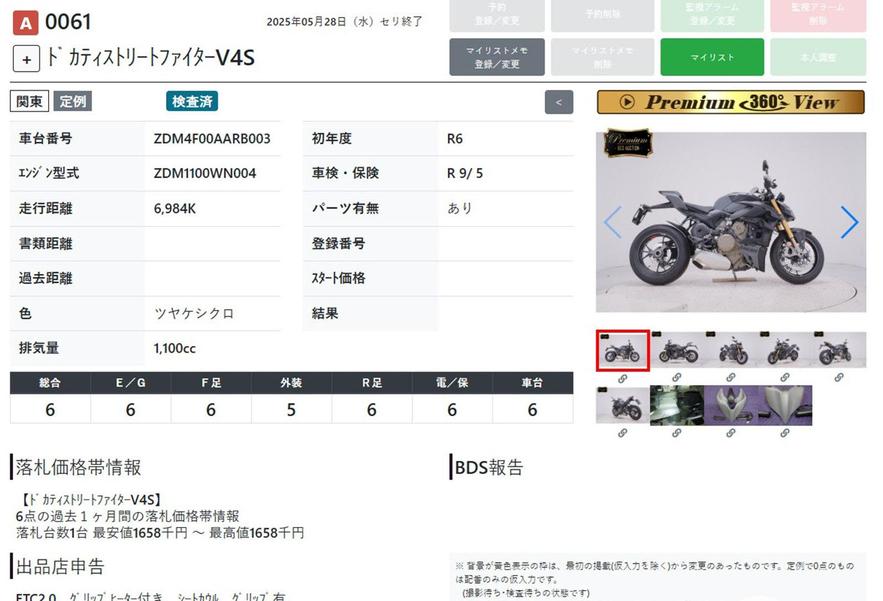Viewport: 883px width, 601px height.
Task: Click the 外装 score column header
Action: (x=291, y=382)
